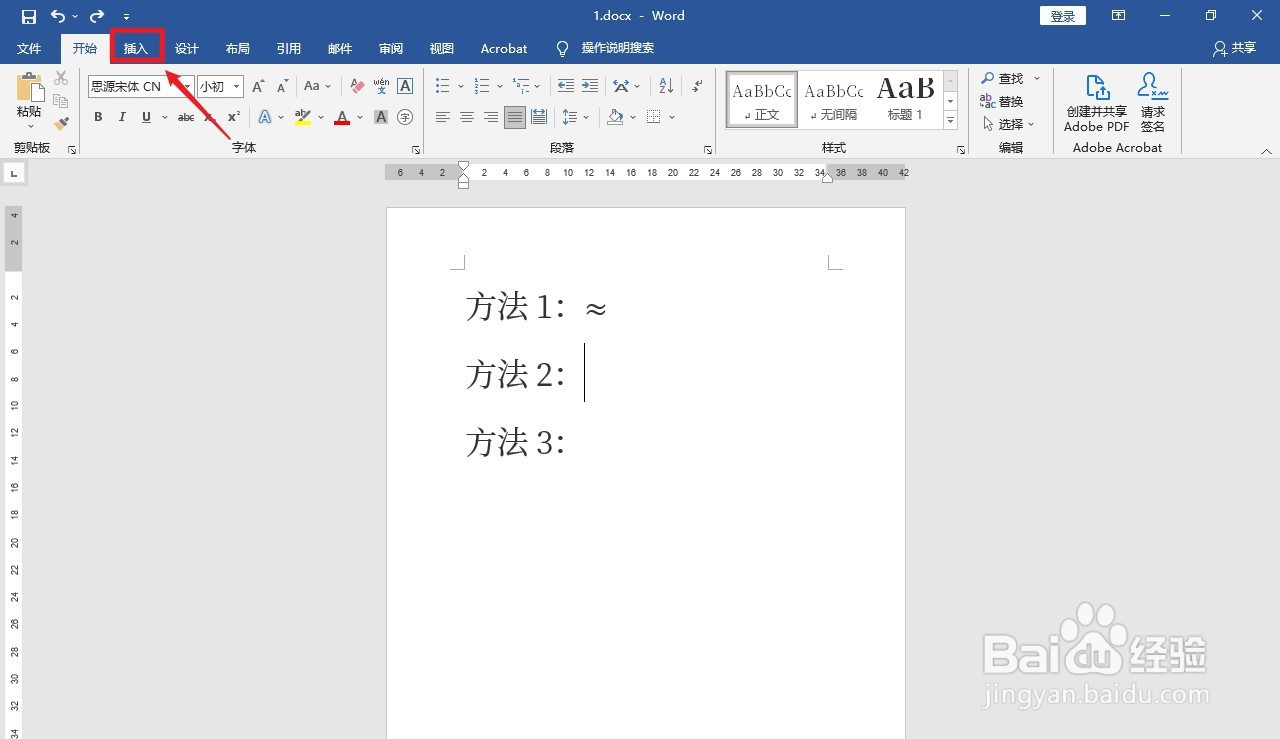Open Font dialog launcher
The image size is (1280, 739).
pos(416,149)
